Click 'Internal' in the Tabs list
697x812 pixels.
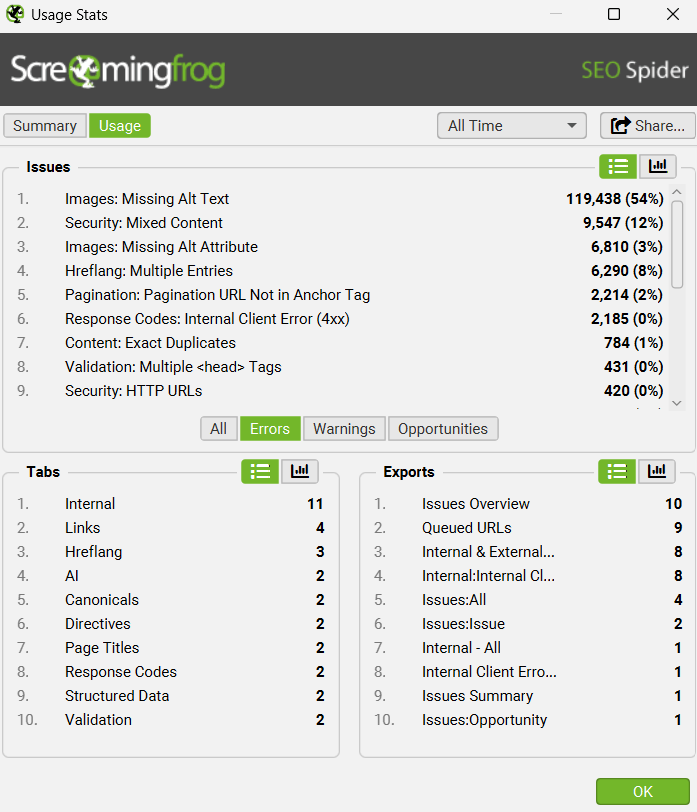(90, 504)
